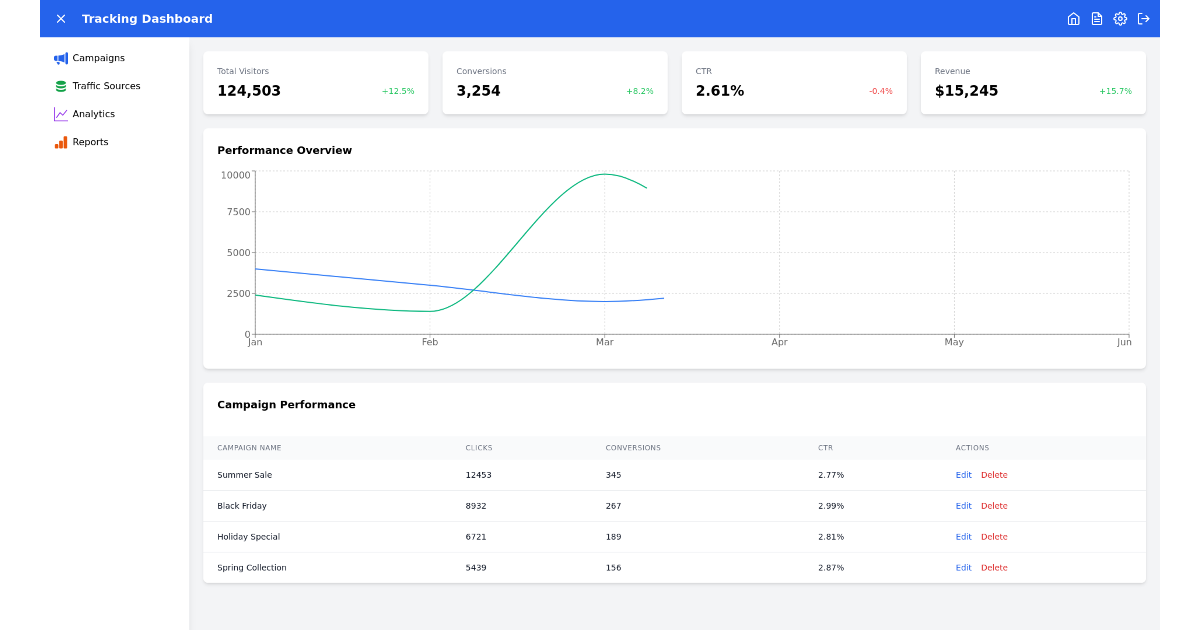Screen dimensions: 1200x630
Task: Open Reports via the bar-chart icon
Action: [x=59, y=142]
